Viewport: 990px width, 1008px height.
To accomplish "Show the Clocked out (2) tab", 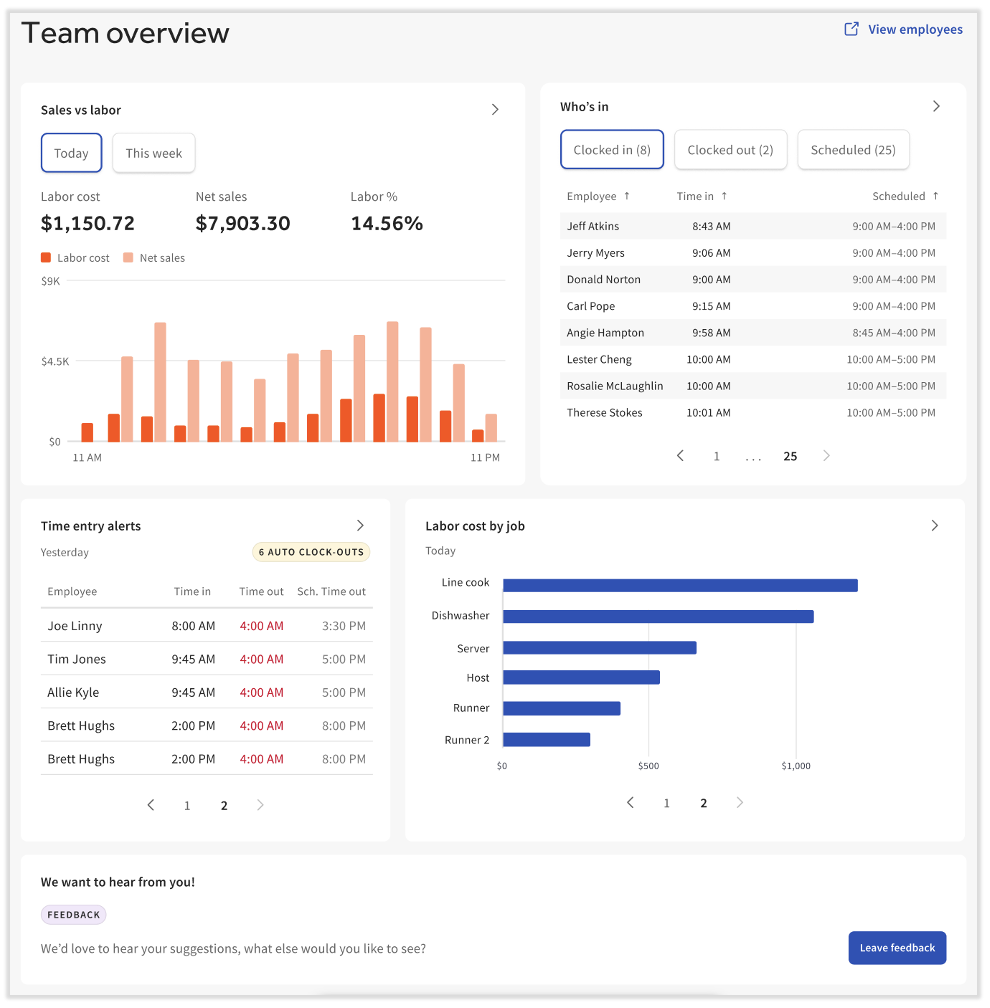I will click(x=730, y=150).
